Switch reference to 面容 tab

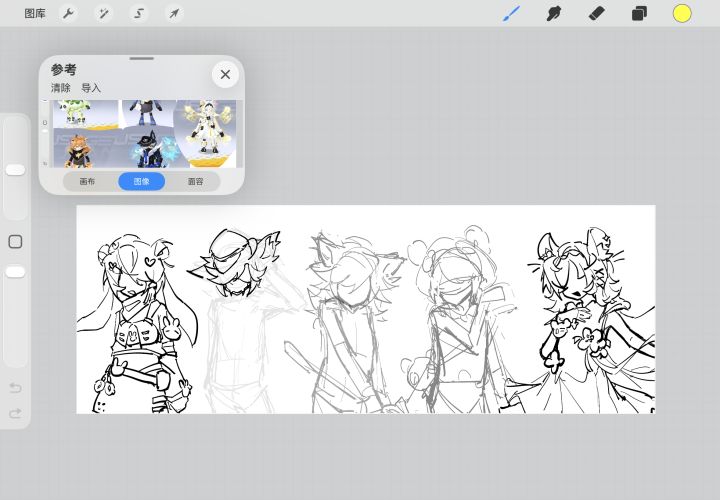[196, 181]
